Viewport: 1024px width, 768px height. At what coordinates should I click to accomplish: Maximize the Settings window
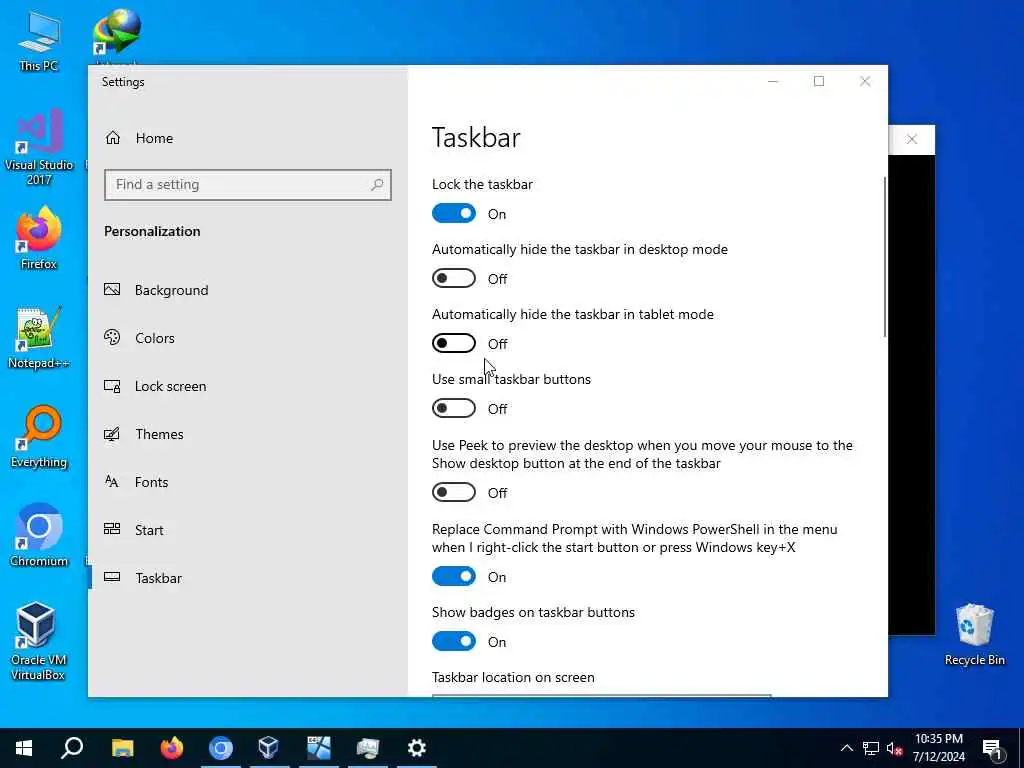(819, 81)
